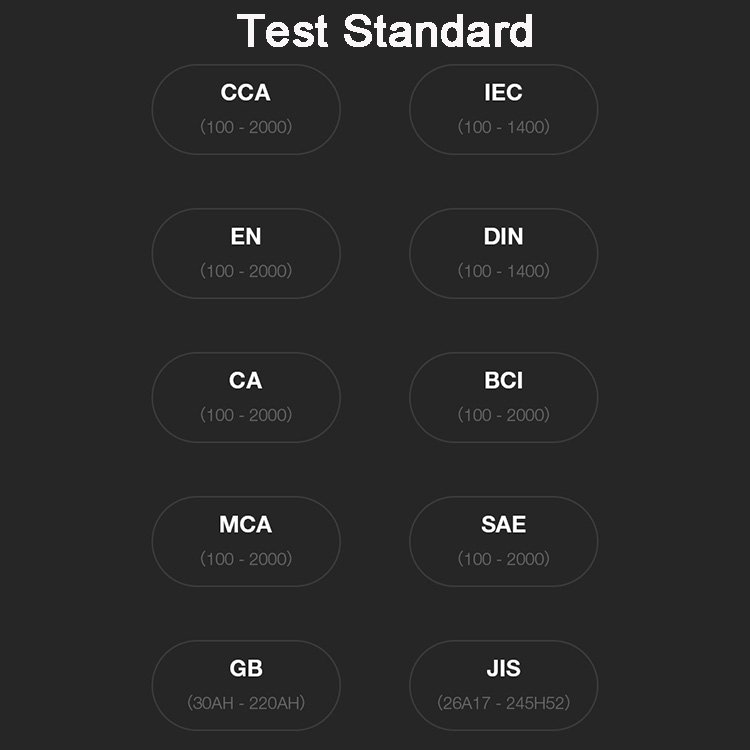Tap the MCA standard button
This screenshot has height=750, width=750.
(246, 541)
